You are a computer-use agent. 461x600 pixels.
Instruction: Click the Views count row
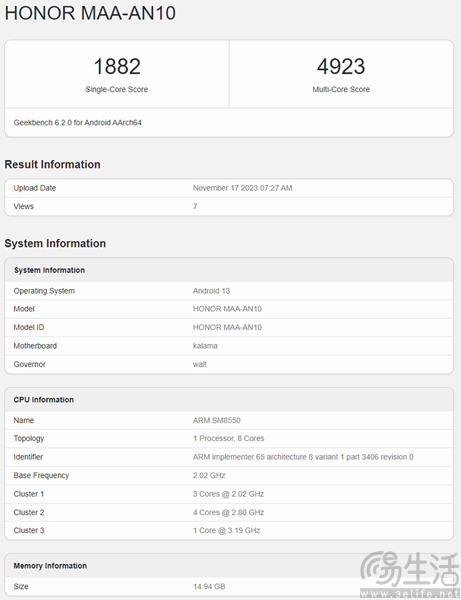pos(229,207)
